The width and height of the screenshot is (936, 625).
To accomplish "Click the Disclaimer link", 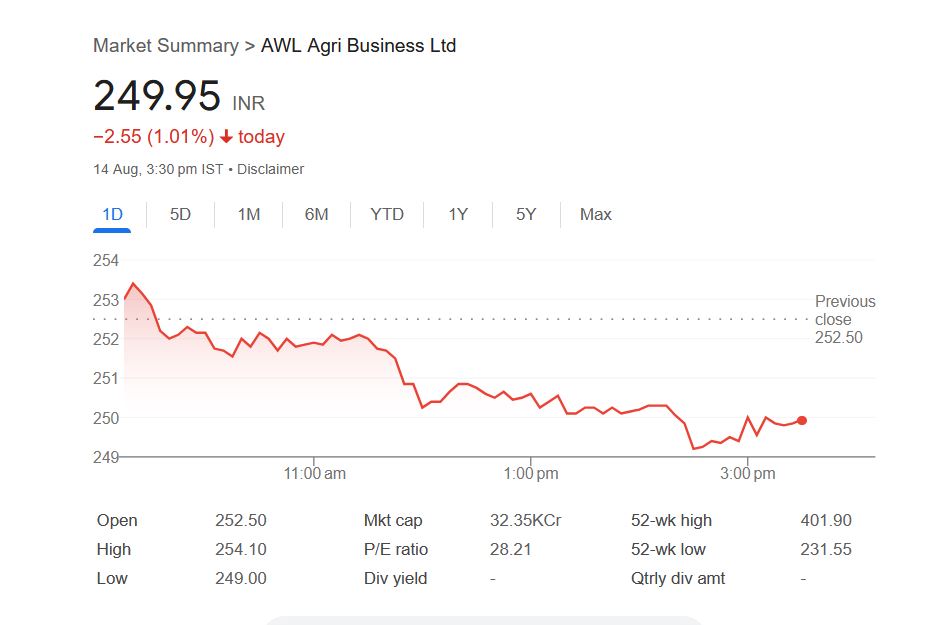I will [x=271, y=169].
